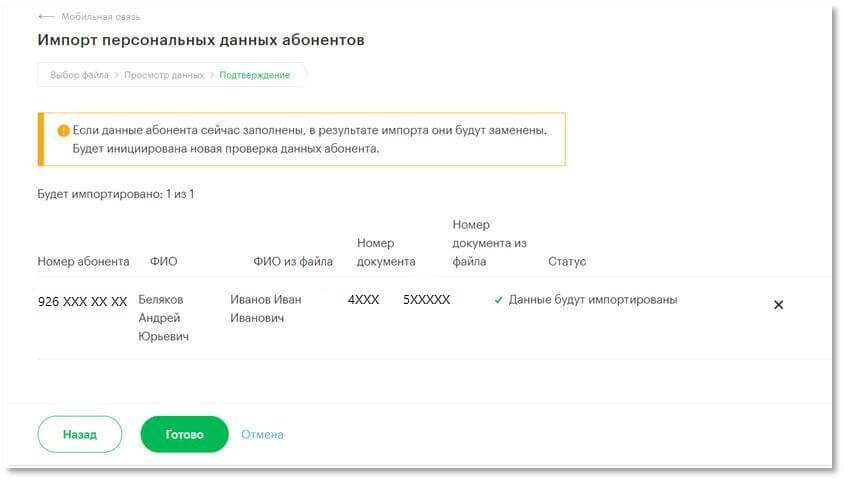Remove the subscriber row with X icon
This screenshot has height=480, width=844.
(778, 305)
